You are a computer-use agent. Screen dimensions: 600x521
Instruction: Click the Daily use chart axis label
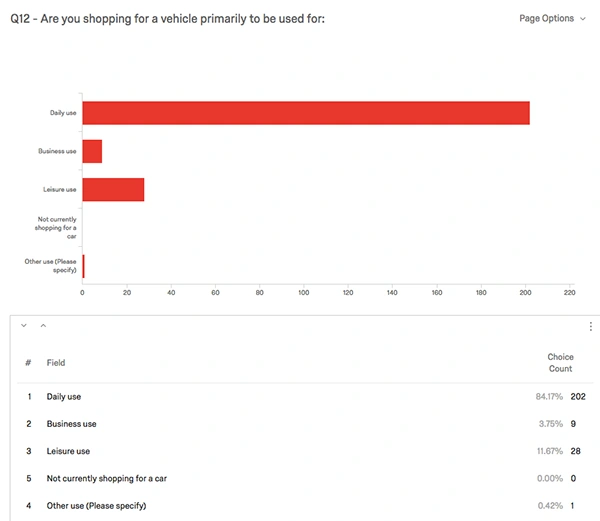coord(63,113)
